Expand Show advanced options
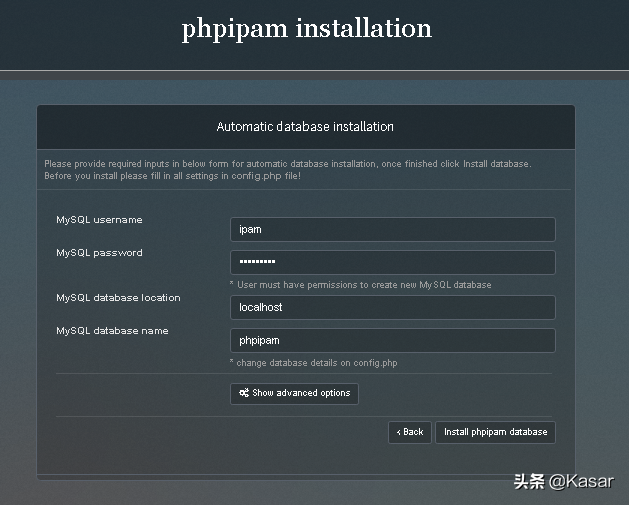 pos(294,393)
